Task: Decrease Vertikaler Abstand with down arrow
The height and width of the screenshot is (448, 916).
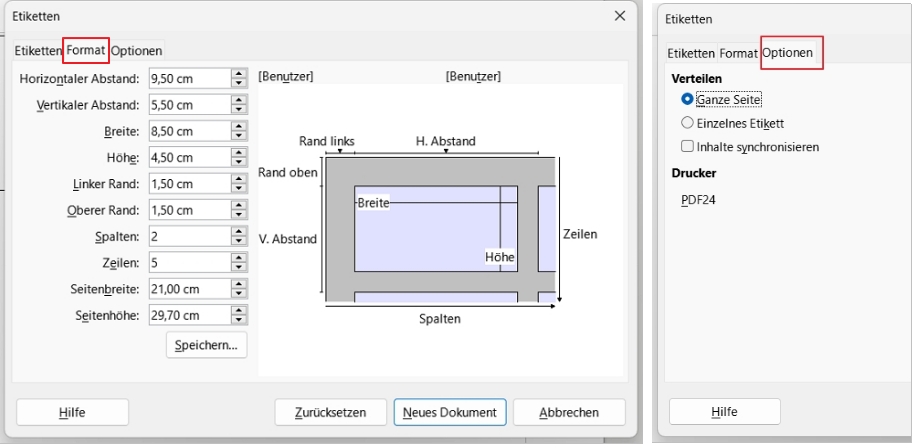Action: (238, 108)
